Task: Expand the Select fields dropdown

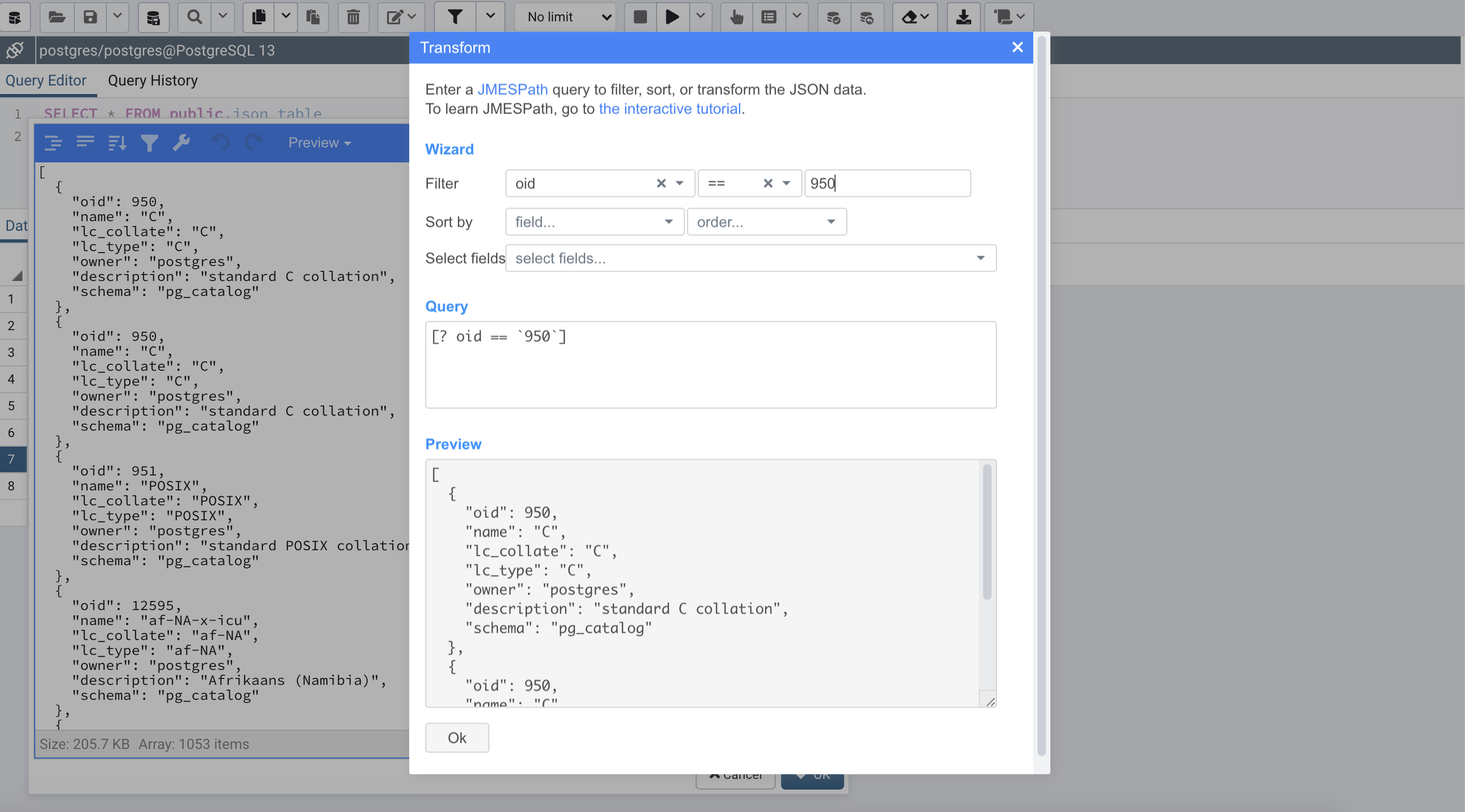Action: (750, 259)
